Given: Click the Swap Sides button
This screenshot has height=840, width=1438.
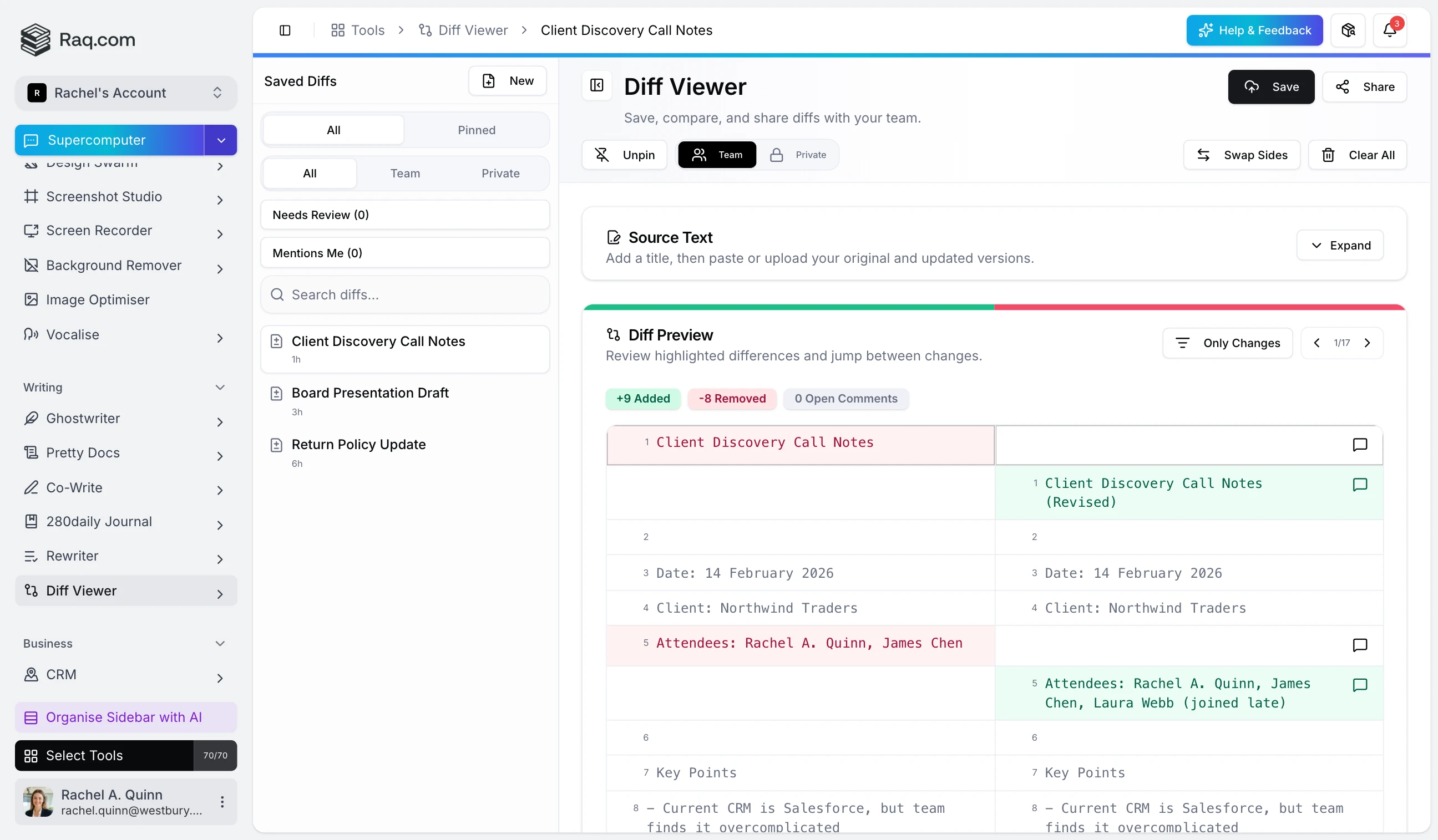Looking at the screenshot, I should 1241,155.
